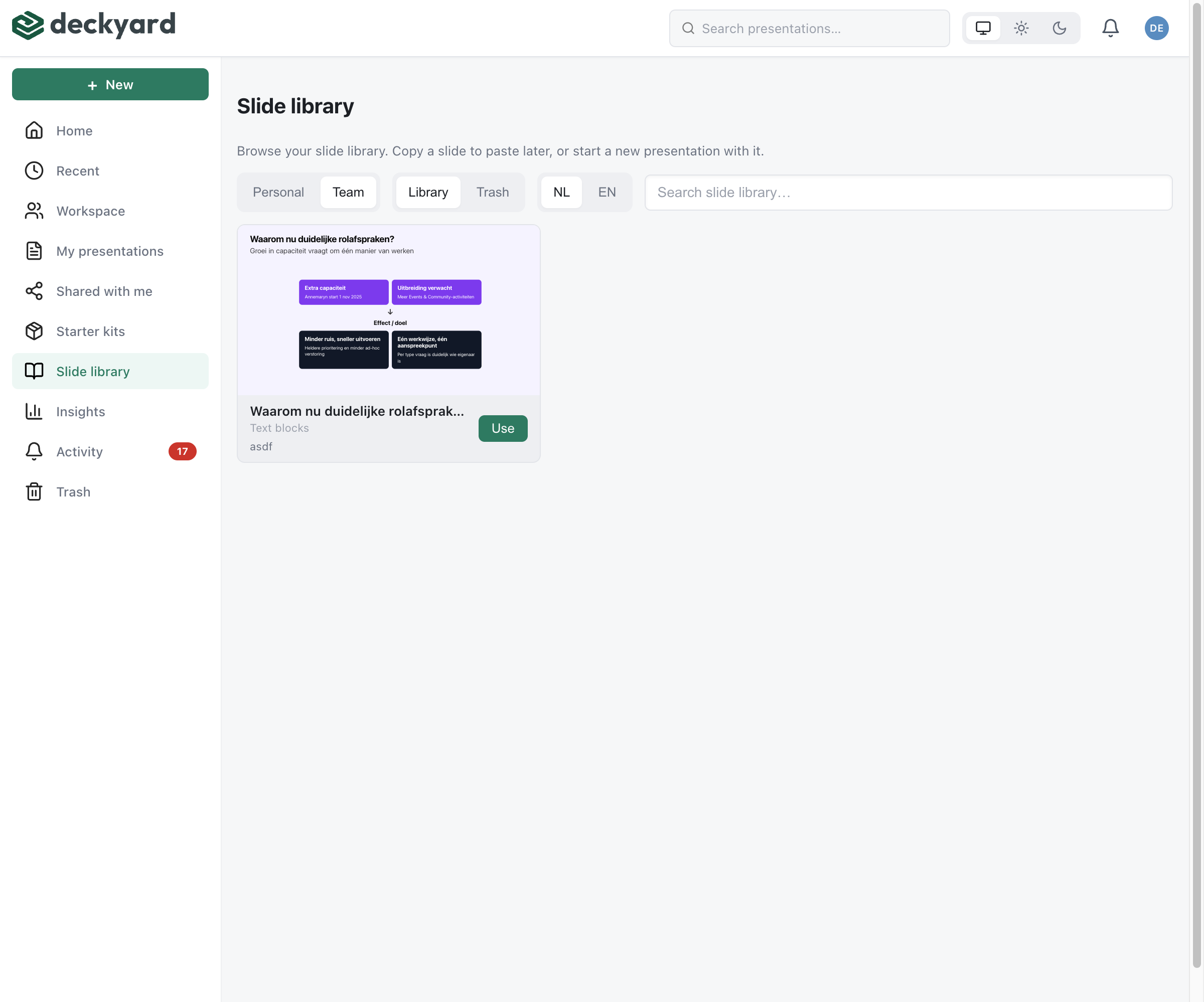Open Workspace in sidebar
The image size is (1204, 1002).
pos(110,211)
